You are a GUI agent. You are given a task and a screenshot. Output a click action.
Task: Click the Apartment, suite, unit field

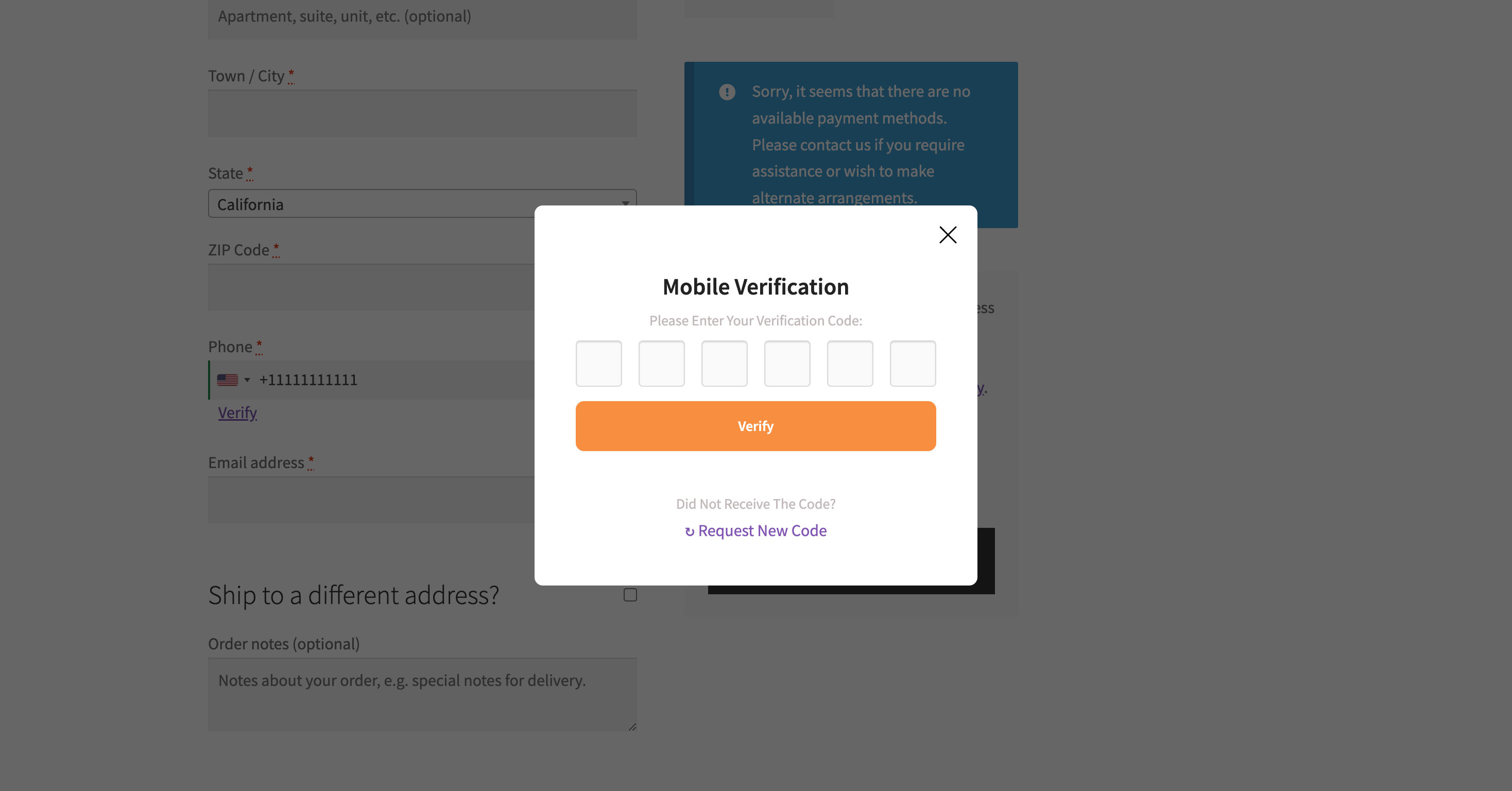422,18
